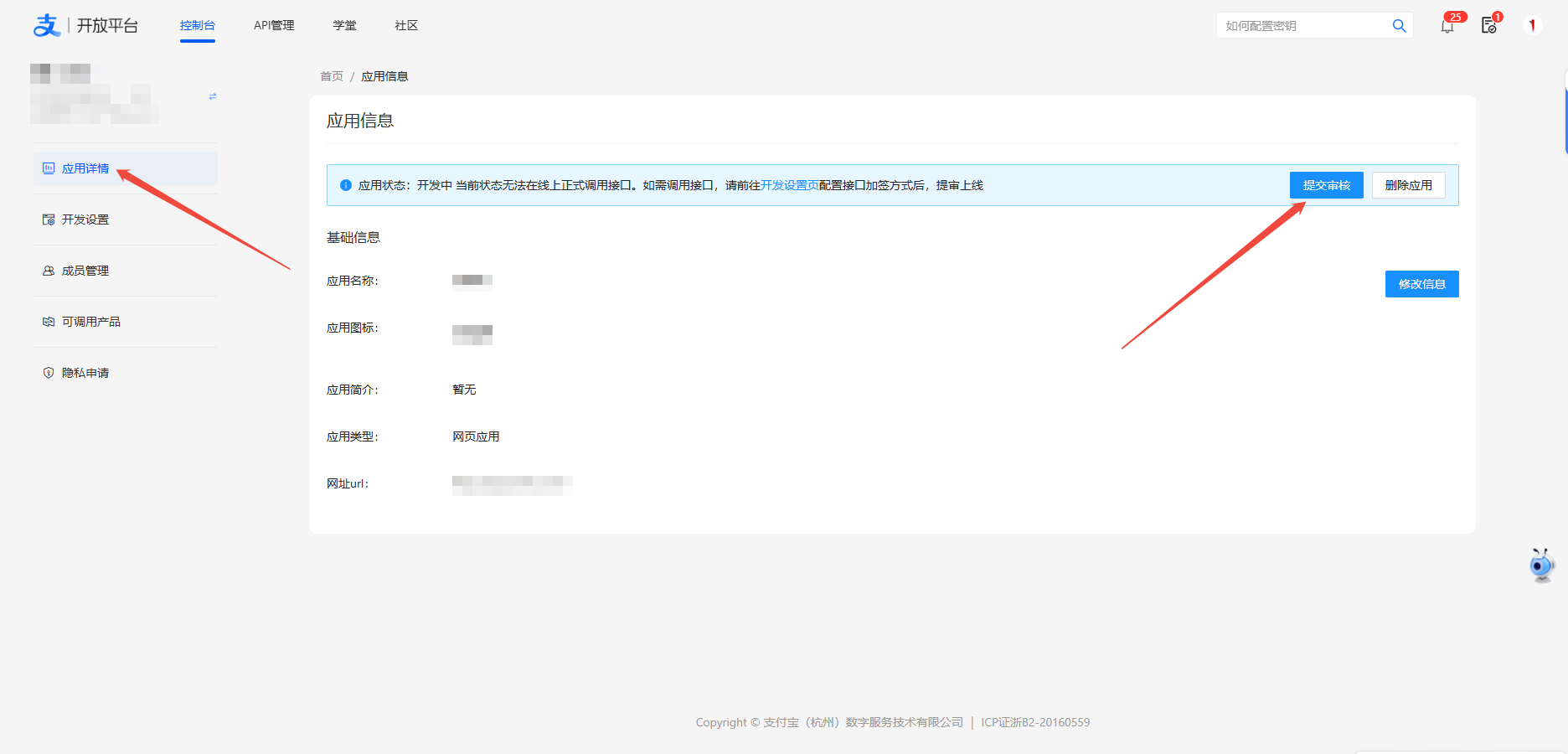
Task: Click the user avatar in top right
Action: click(x=1533, y=24)
